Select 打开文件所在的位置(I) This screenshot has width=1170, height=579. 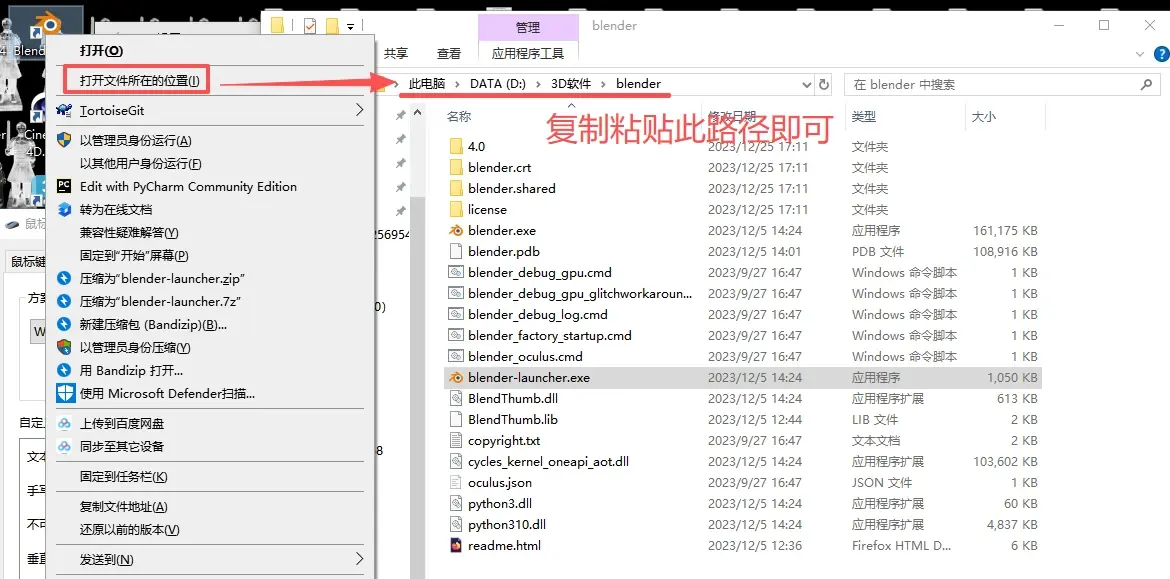pos(140,81)
